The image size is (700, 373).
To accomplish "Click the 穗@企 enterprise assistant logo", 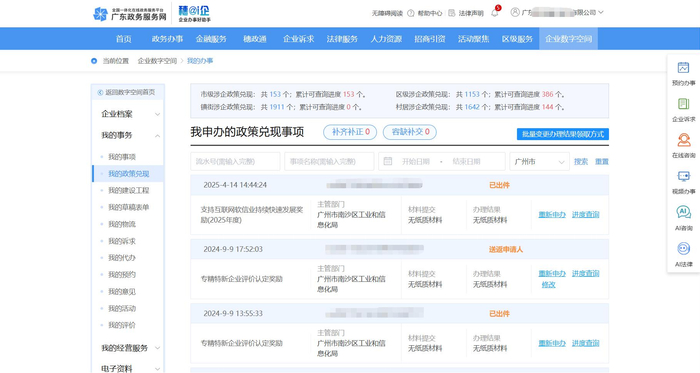I will pos(194,14).
